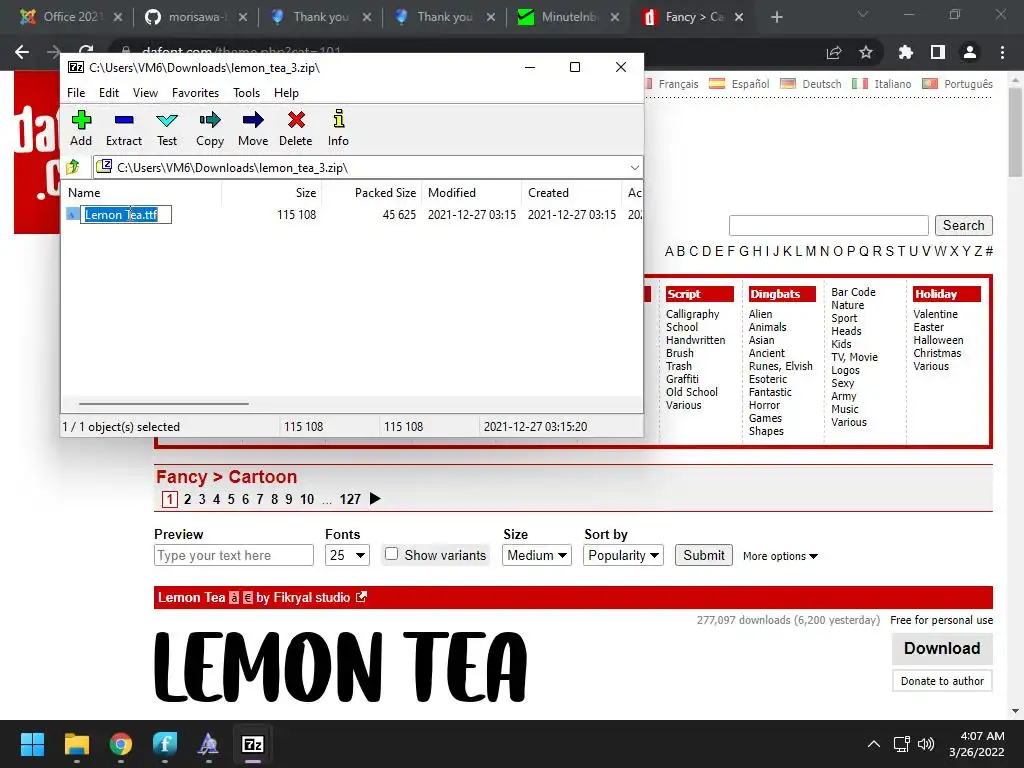Open the Chrome side panel icon
Screen dimensions: 1024x768
(x=938, y=52)
